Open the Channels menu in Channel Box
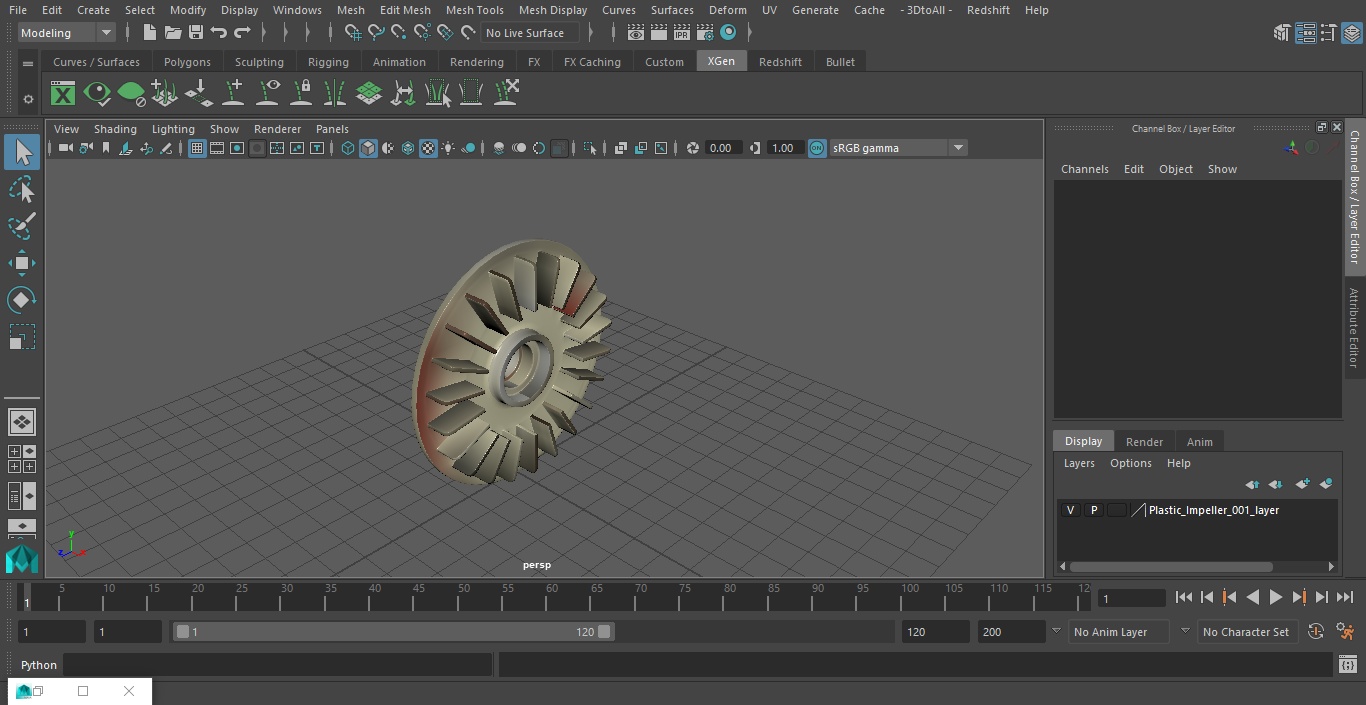 point(1084,169)
